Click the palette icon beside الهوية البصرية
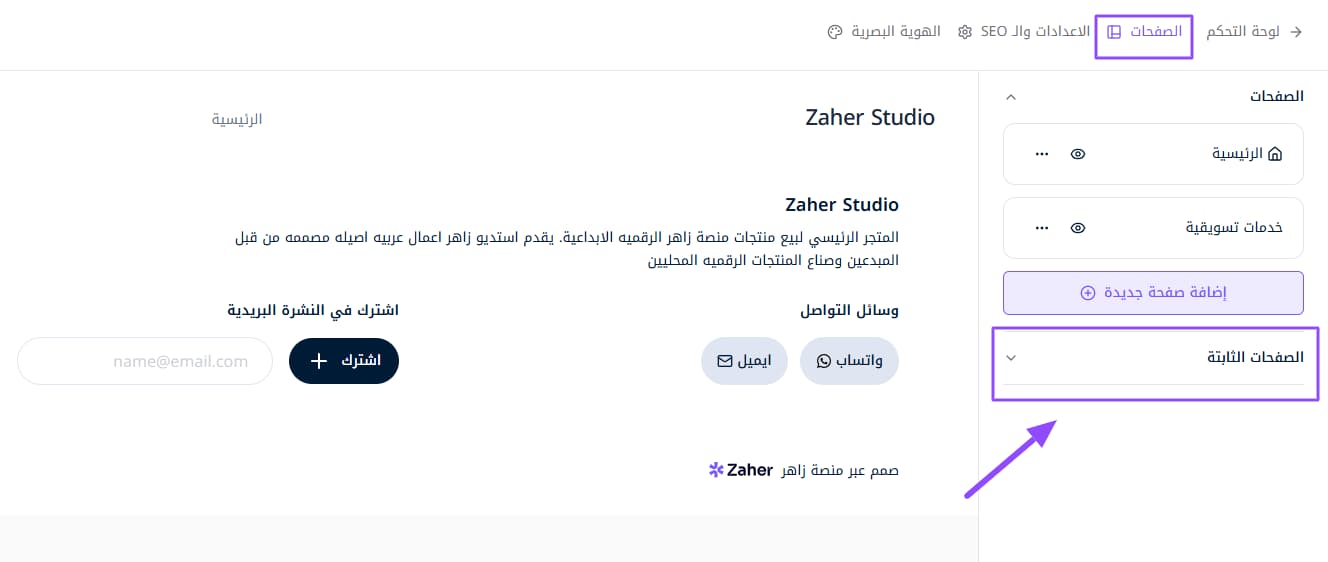This screenshot has width=1328, height=562. tap(835, 32)
